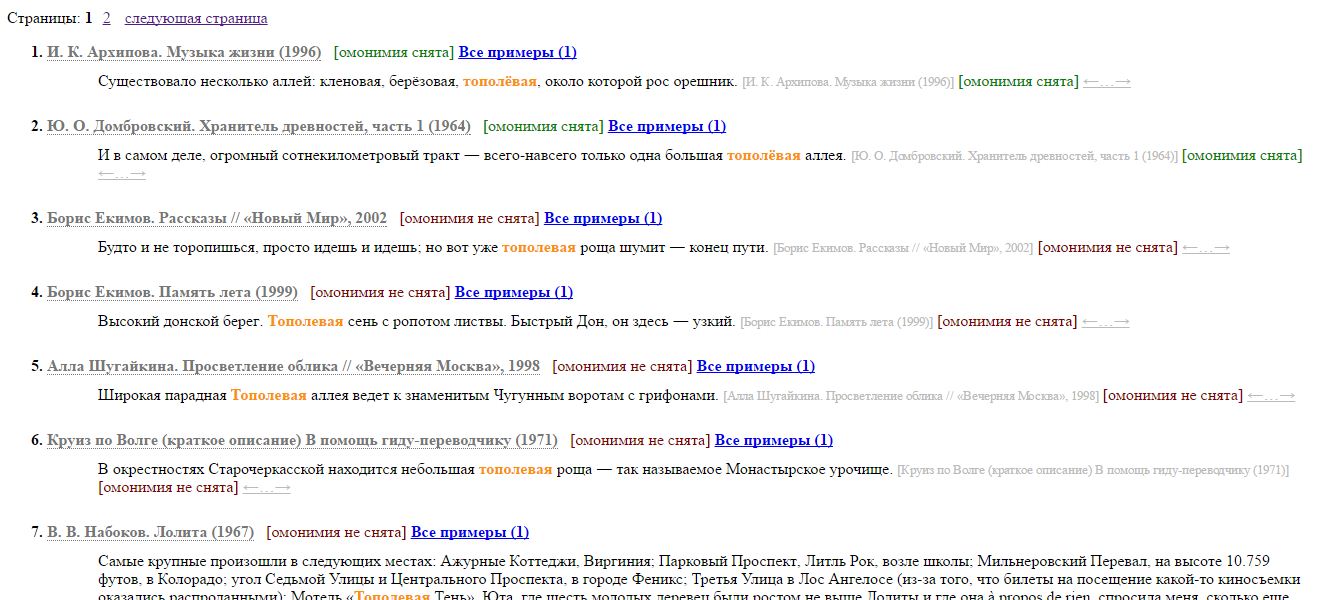Open the 'следующая страница' link
The image size is (1328, 600).
(x=196, y=18)
